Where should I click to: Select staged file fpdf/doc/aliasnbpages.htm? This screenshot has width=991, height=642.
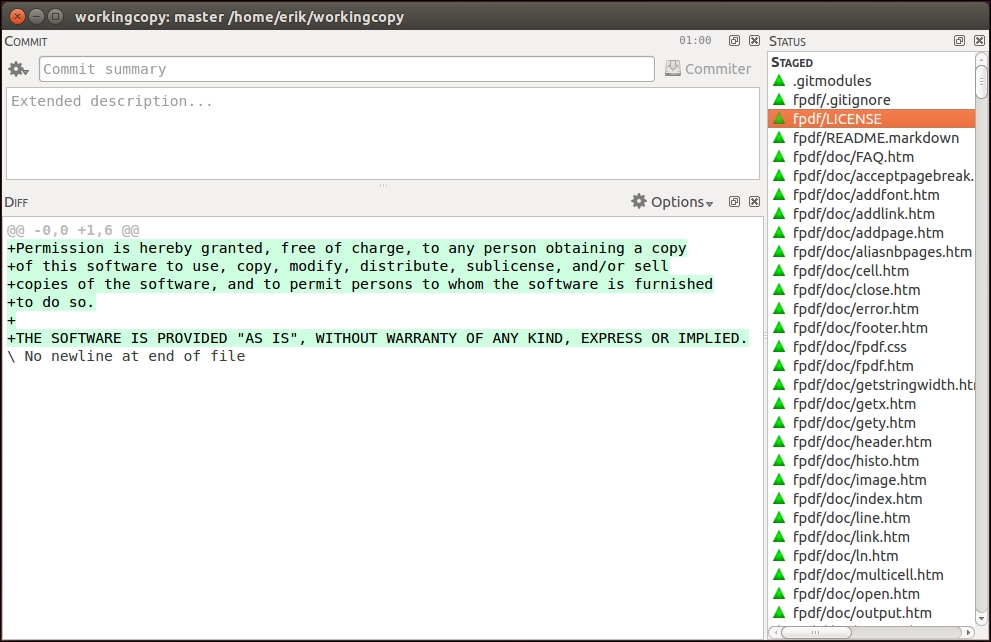[x=872, y=251]
